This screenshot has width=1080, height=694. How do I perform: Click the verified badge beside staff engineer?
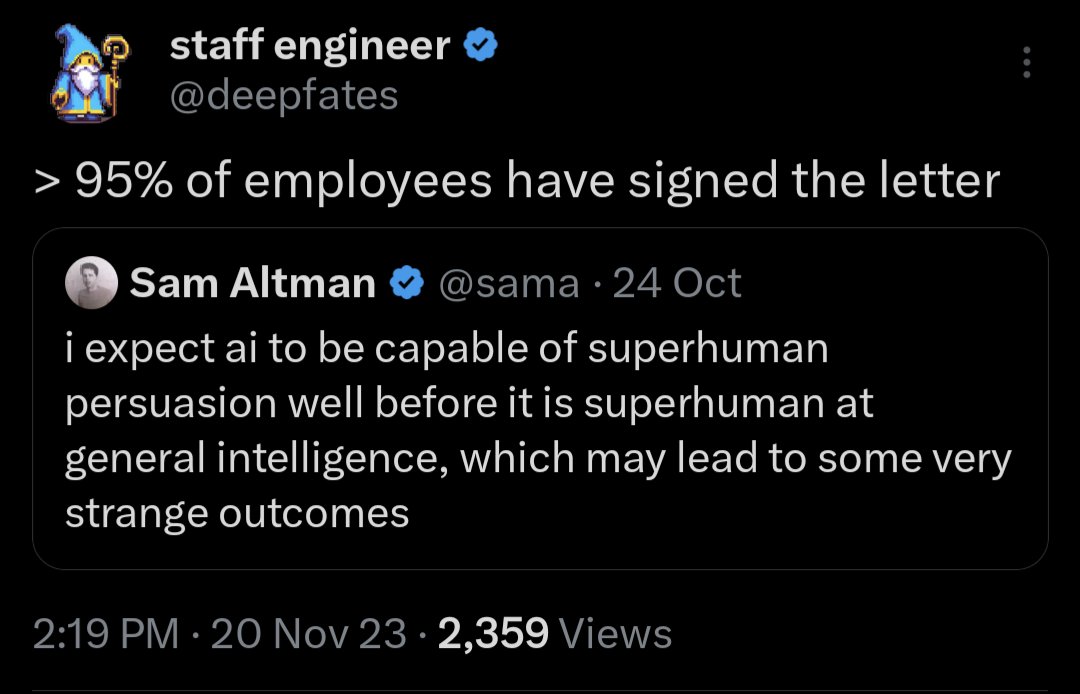tap(481, 46)
